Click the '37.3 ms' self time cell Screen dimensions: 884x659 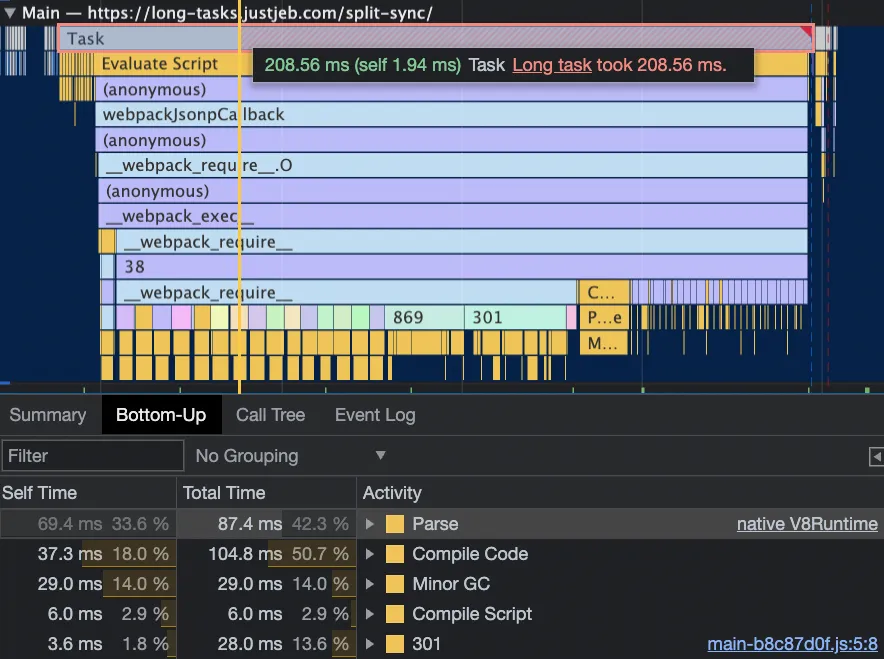[x=69, y=554]
